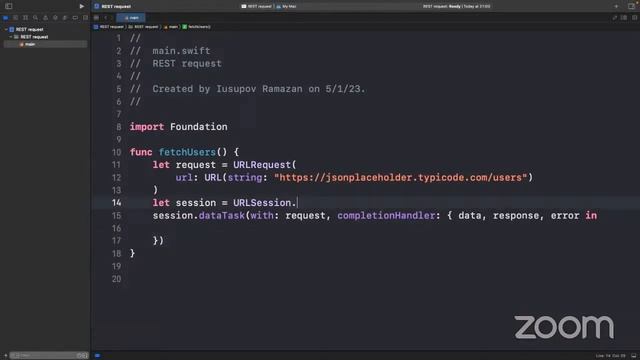Open the symbol navigator
Viewport: 640px width, 360px height.
point(25,18)
